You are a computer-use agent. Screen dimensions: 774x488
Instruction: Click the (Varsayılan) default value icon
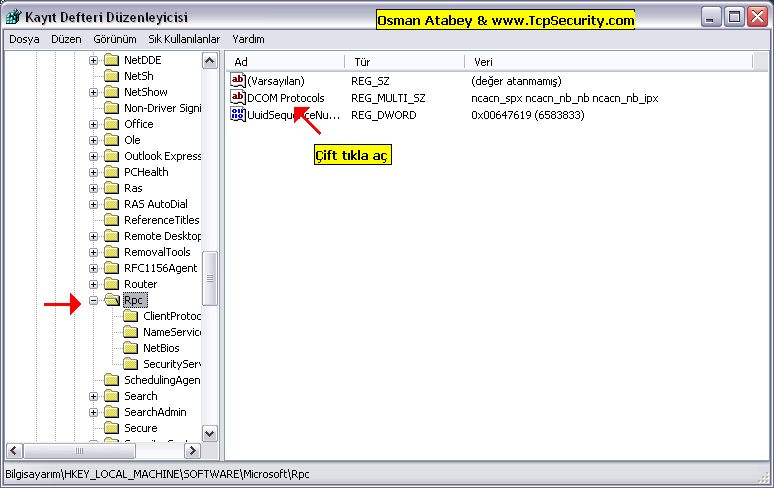click(238, 81)
